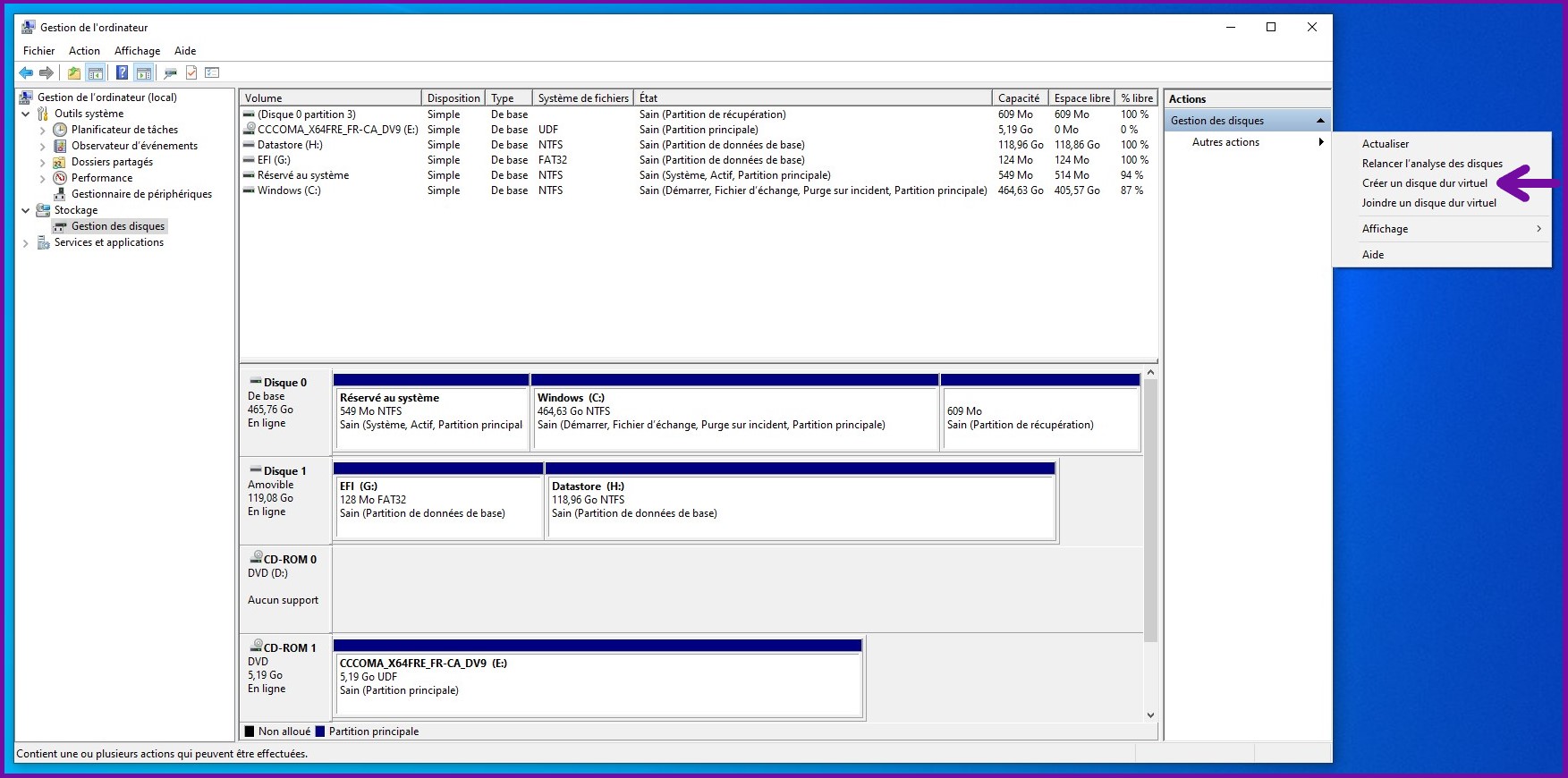Click the disk pane scroll down arrow
This screenshot has width=1568, height=778.
coord(1150,715)
